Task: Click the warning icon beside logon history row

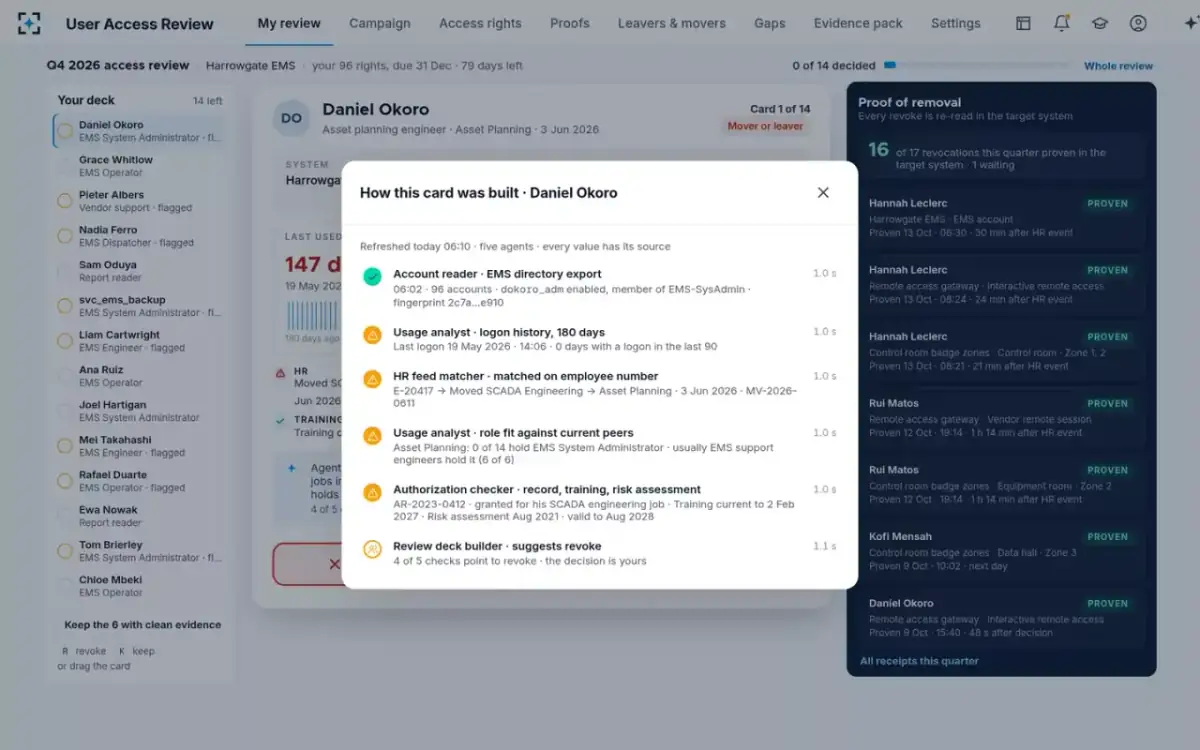Action: [x=372, y=335]
